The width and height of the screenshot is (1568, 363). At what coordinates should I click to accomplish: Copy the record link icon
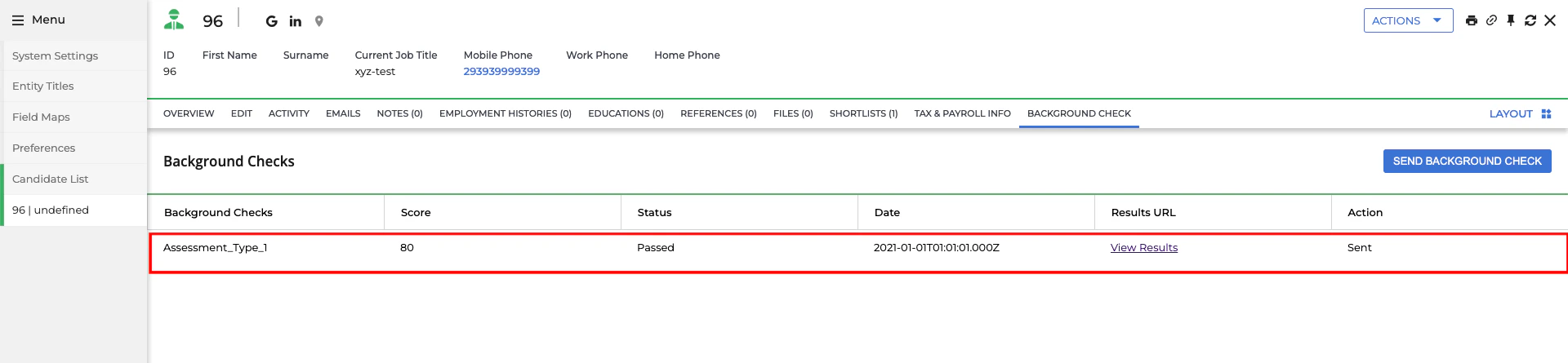[1491, 20]
